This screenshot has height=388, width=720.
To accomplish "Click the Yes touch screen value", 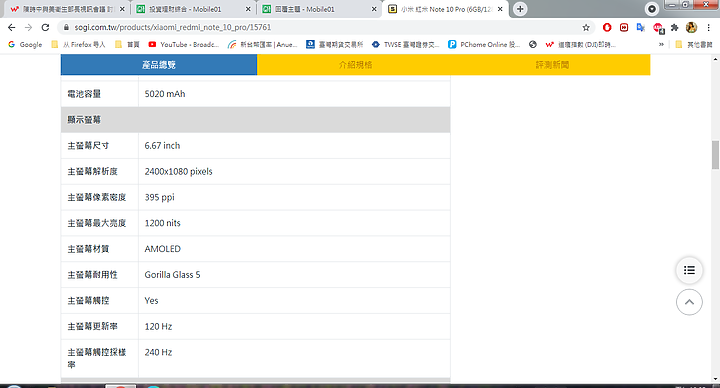I will [151, 301].
